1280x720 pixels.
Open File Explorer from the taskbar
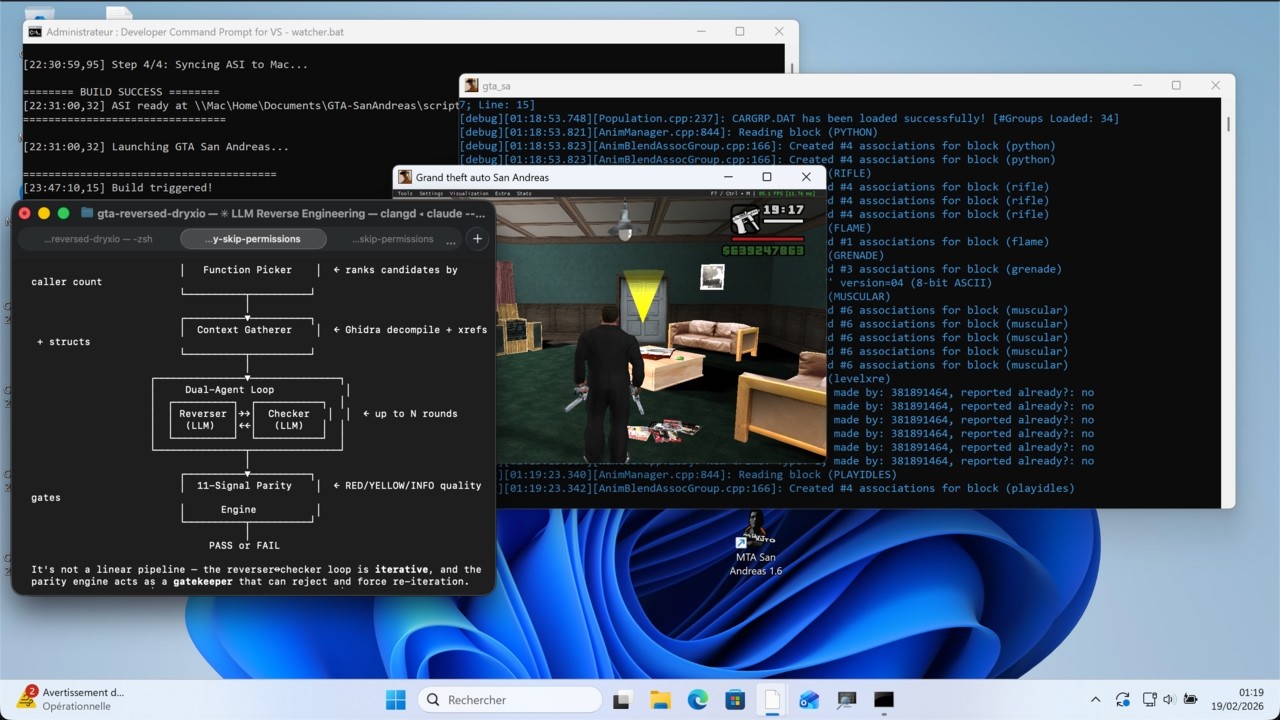point(660,700)
